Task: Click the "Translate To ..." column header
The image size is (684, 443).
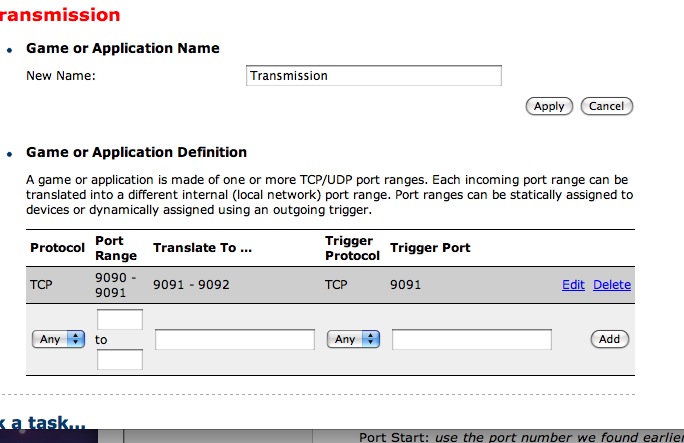Action: click(x=202, y=248)
